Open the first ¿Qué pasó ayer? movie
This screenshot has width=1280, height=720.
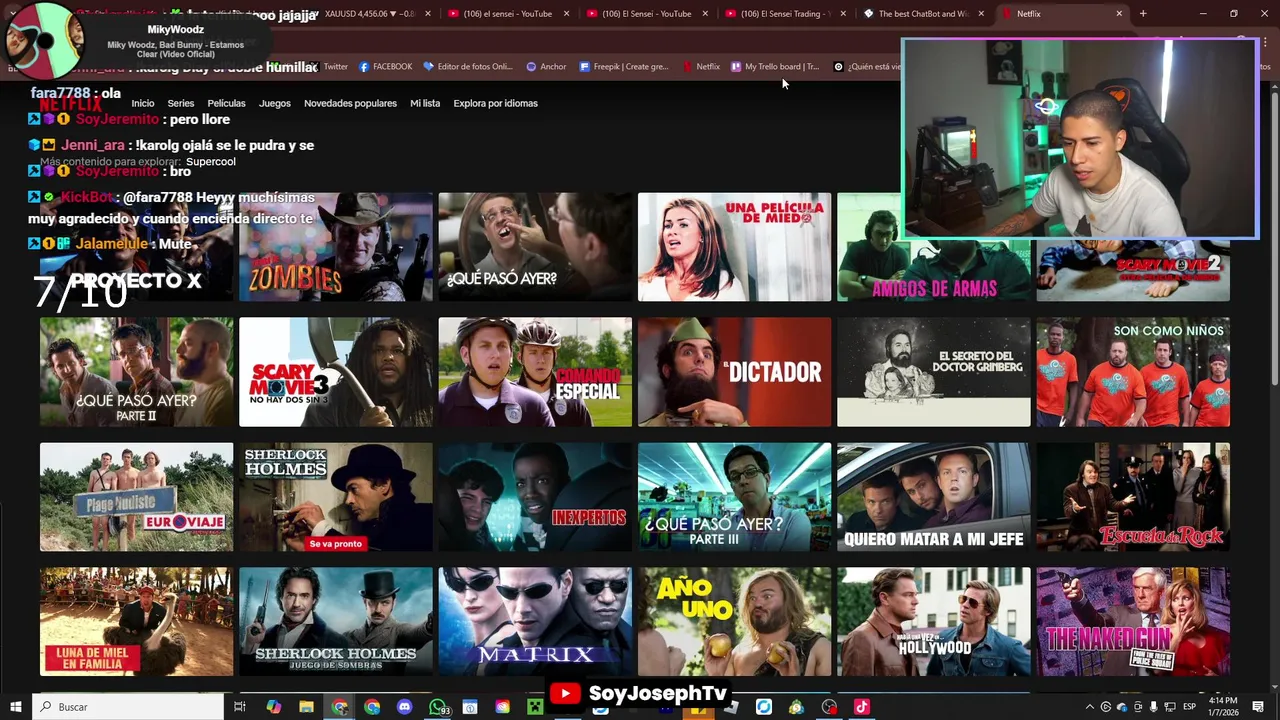(535, 247)
